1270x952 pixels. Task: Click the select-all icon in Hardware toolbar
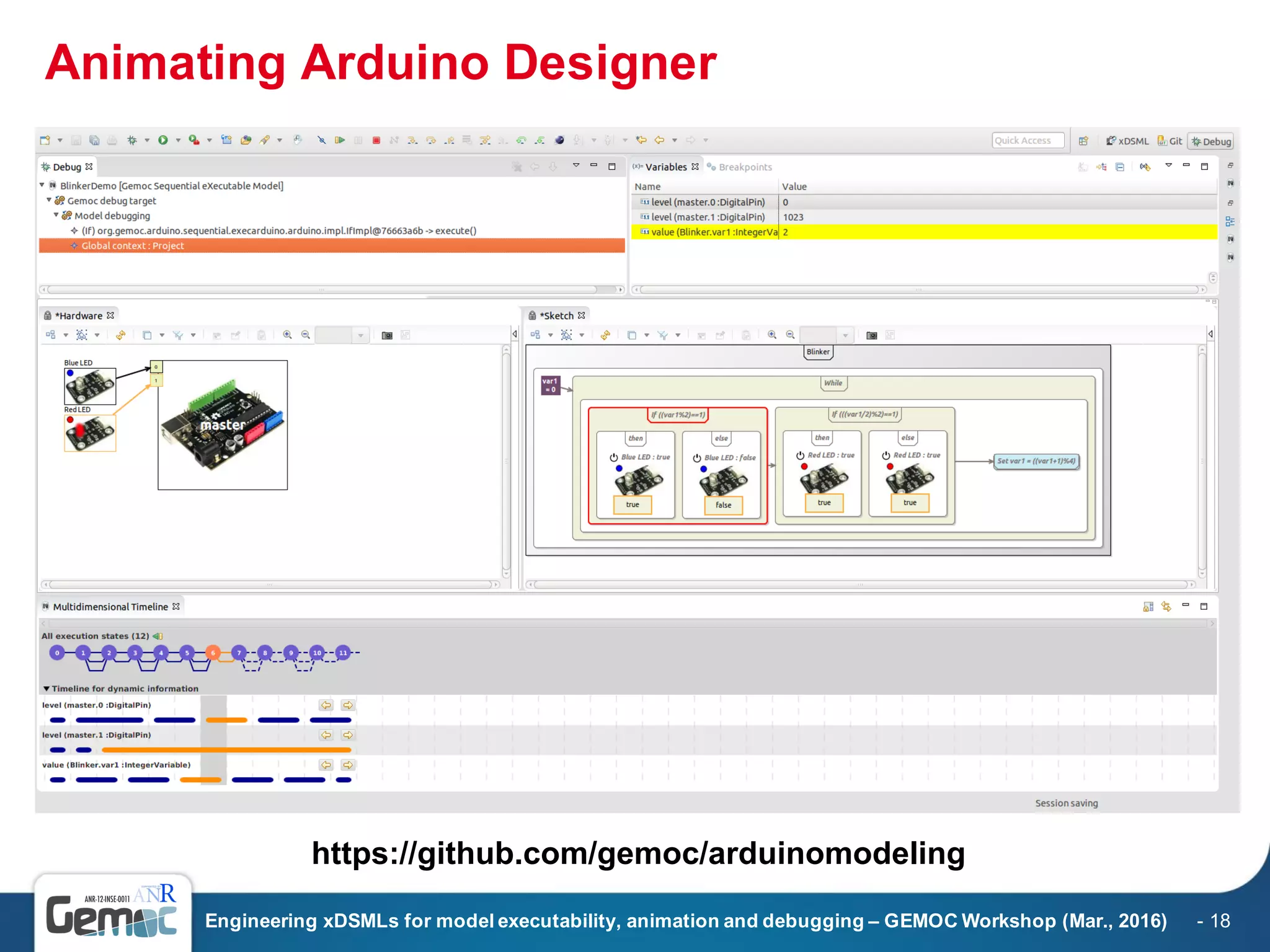pyautogui.click(x=82, y=335)
